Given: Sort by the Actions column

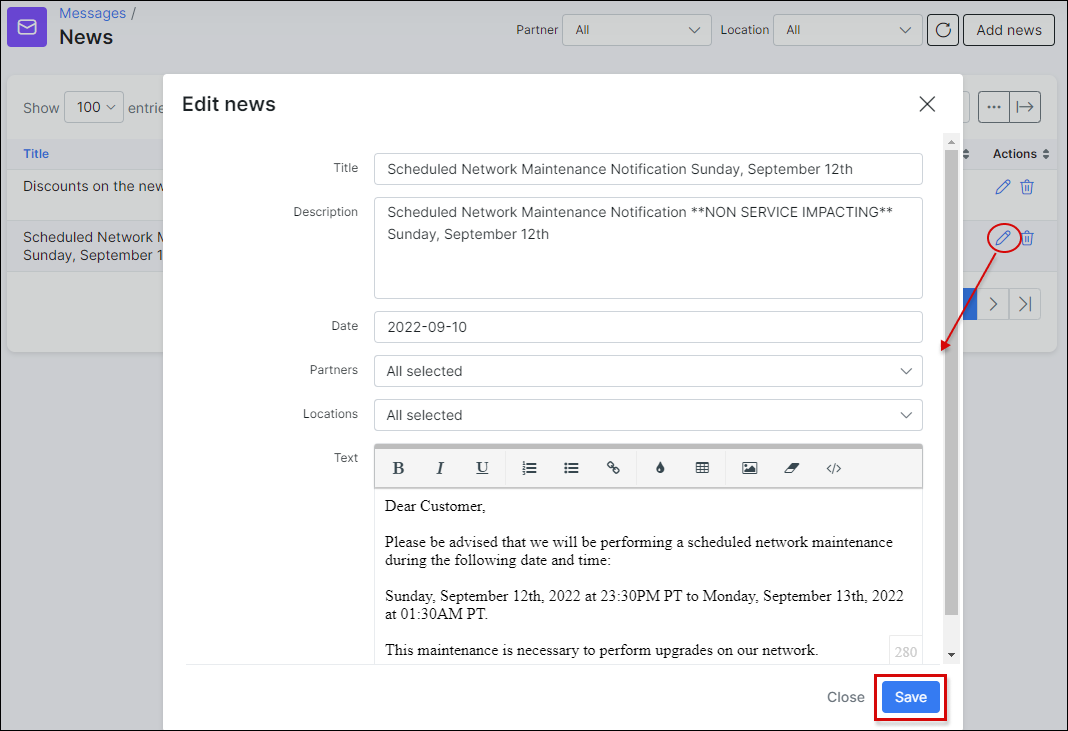Looking at the screenshot, I should [x=1021, y=154].
